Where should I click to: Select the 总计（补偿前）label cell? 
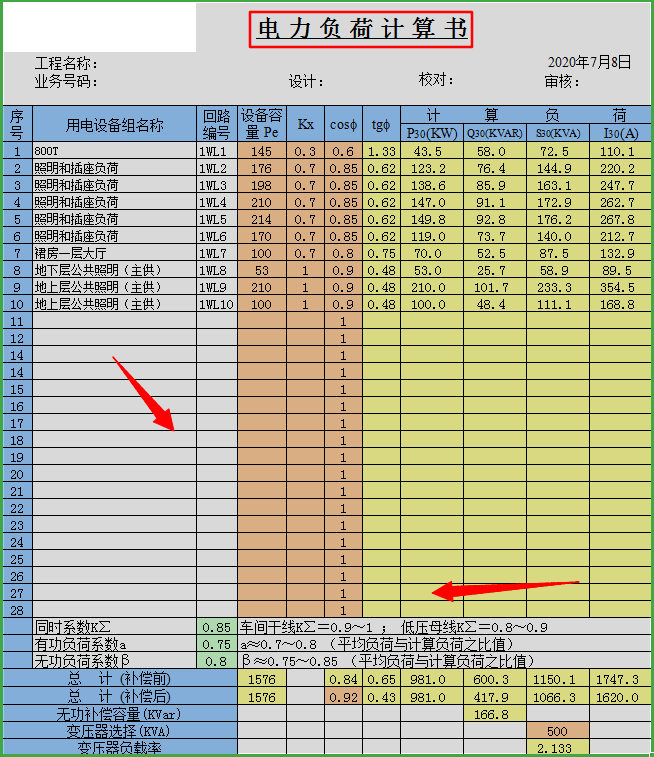pyautogui.click(x=120, y=679)
